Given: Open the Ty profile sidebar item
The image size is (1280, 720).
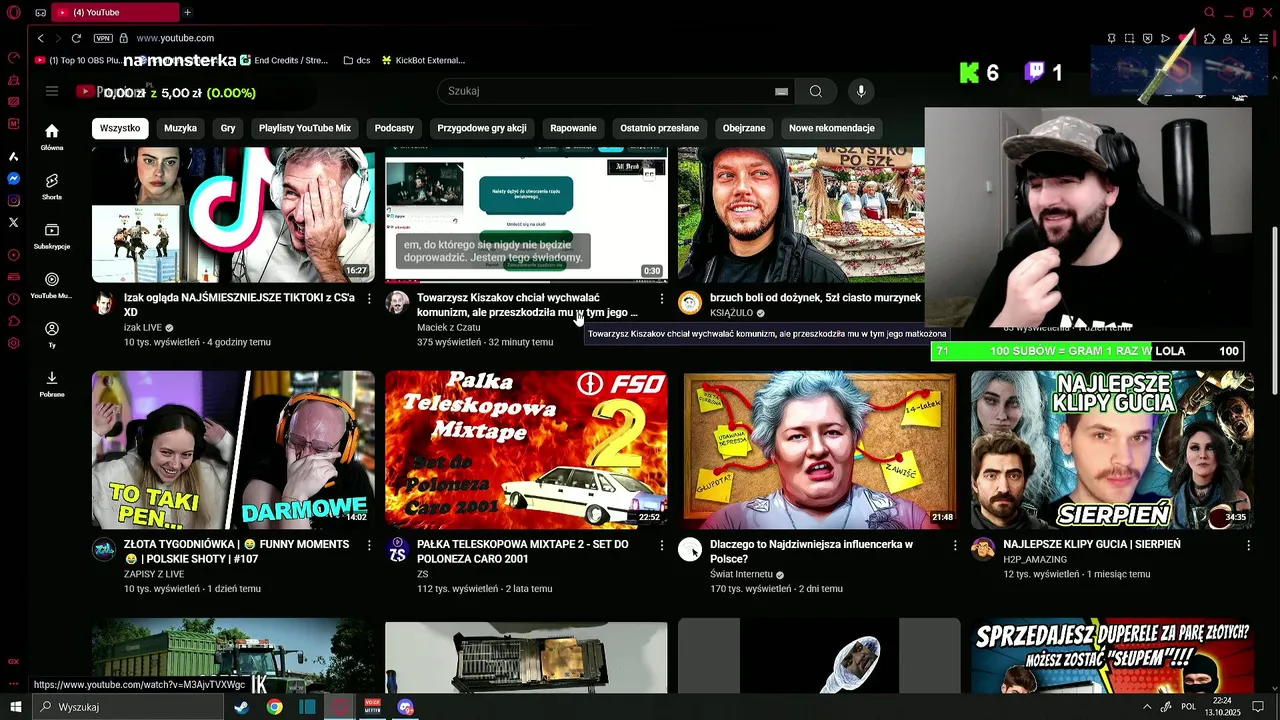Looking at the screenshot, I should tap(52, 334).
